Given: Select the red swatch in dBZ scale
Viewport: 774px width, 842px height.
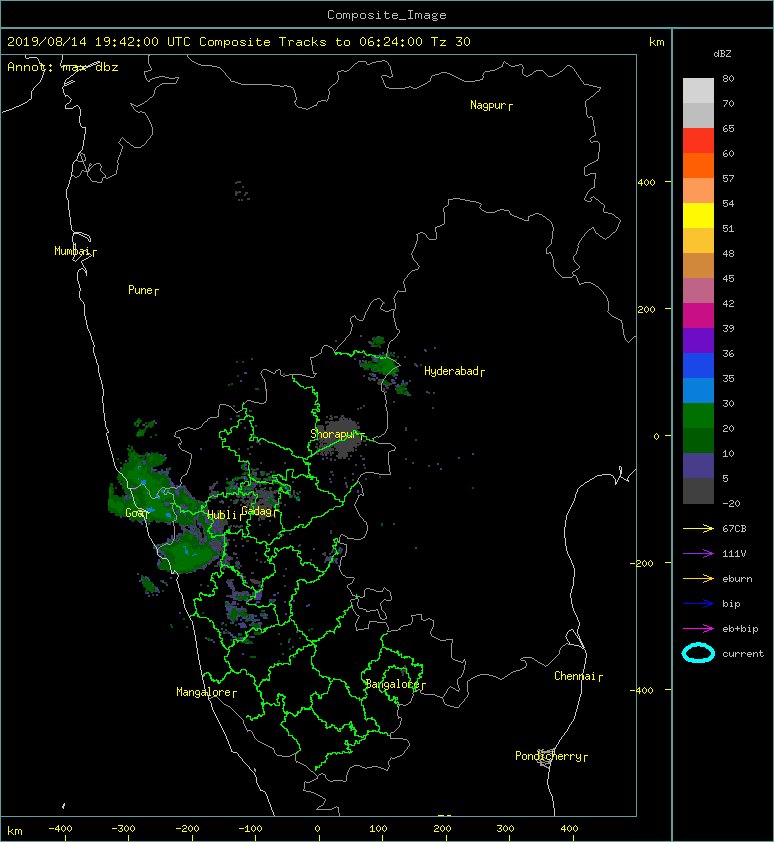Looking at the screenshot, I should coord(698,140).
